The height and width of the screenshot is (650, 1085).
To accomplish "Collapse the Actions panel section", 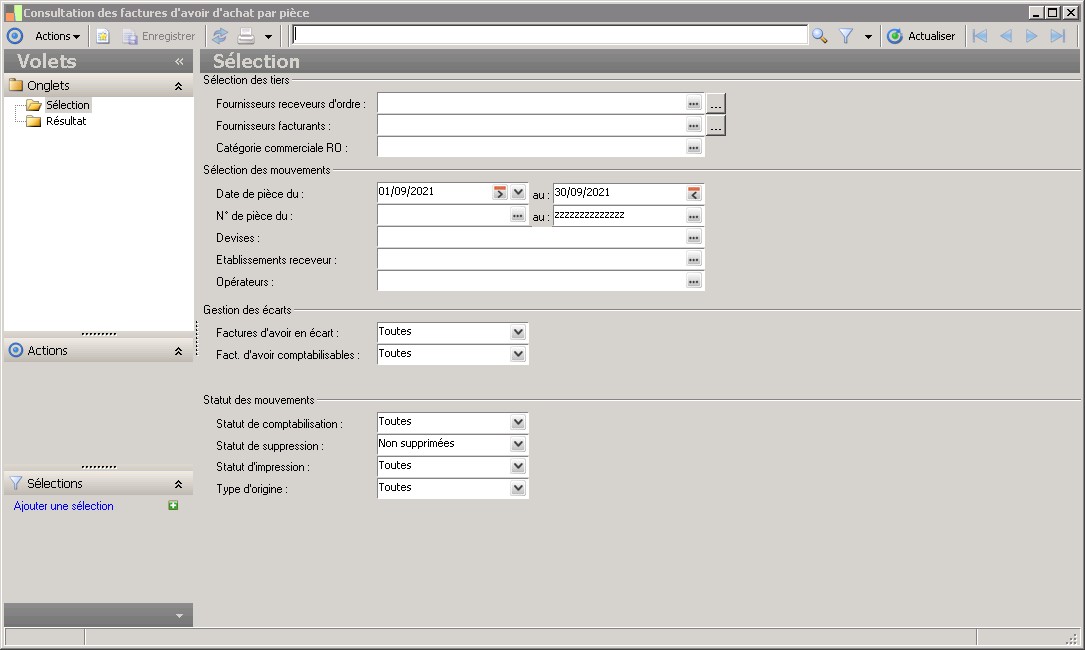I will 179,352.
